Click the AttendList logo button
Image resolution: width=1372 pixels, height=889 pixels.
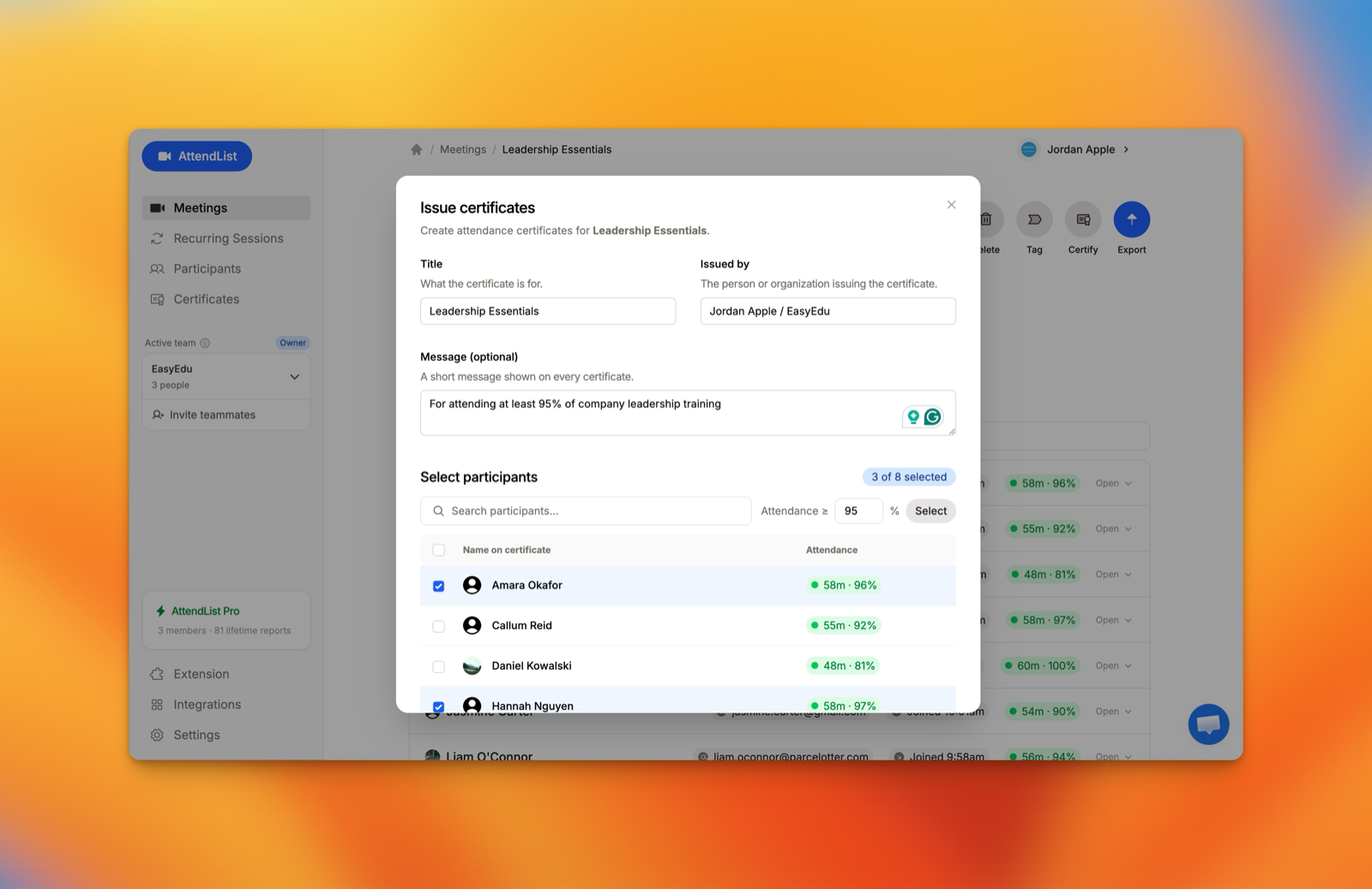(x=196, y=156)
